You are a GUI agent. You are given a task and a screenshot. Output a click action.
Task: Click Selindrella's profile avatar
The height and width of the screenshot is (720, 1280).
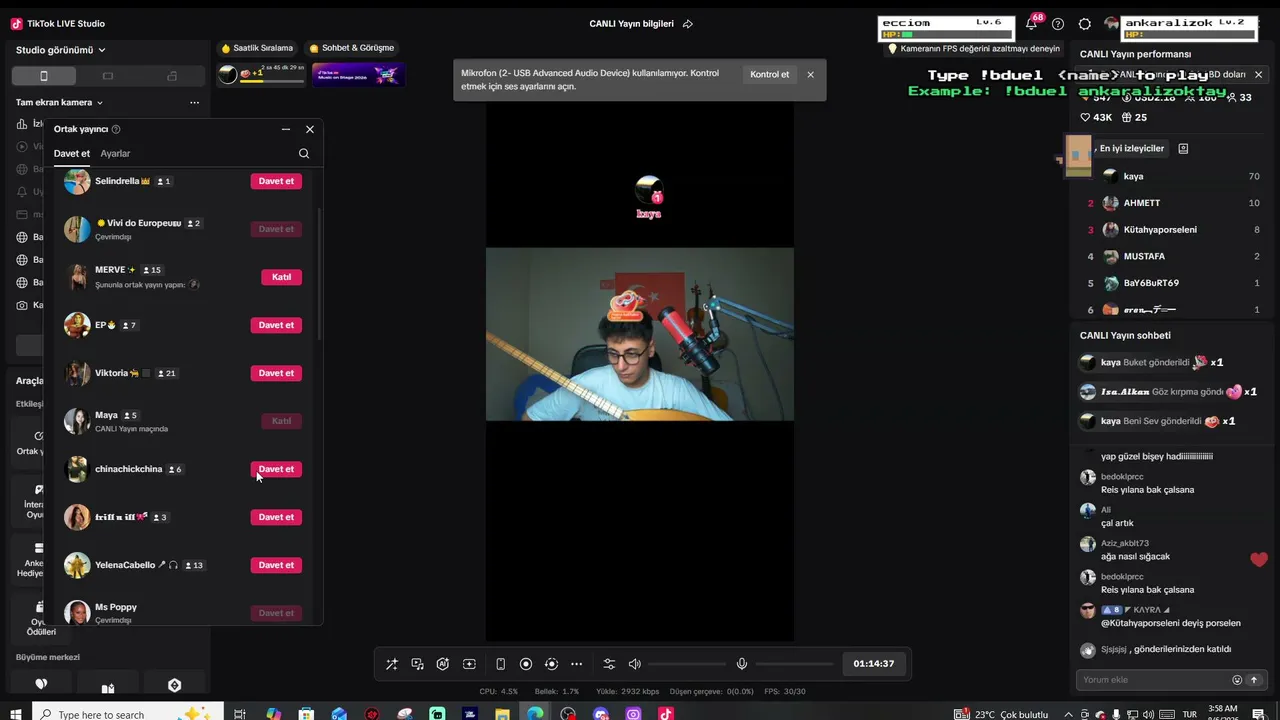[x=77, y=181]
